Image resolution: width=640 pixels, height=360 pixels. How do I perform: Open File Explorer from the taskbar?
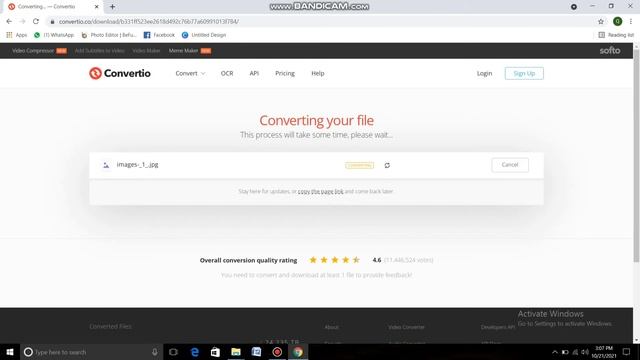pyautogui.click(x=236, y=352)
